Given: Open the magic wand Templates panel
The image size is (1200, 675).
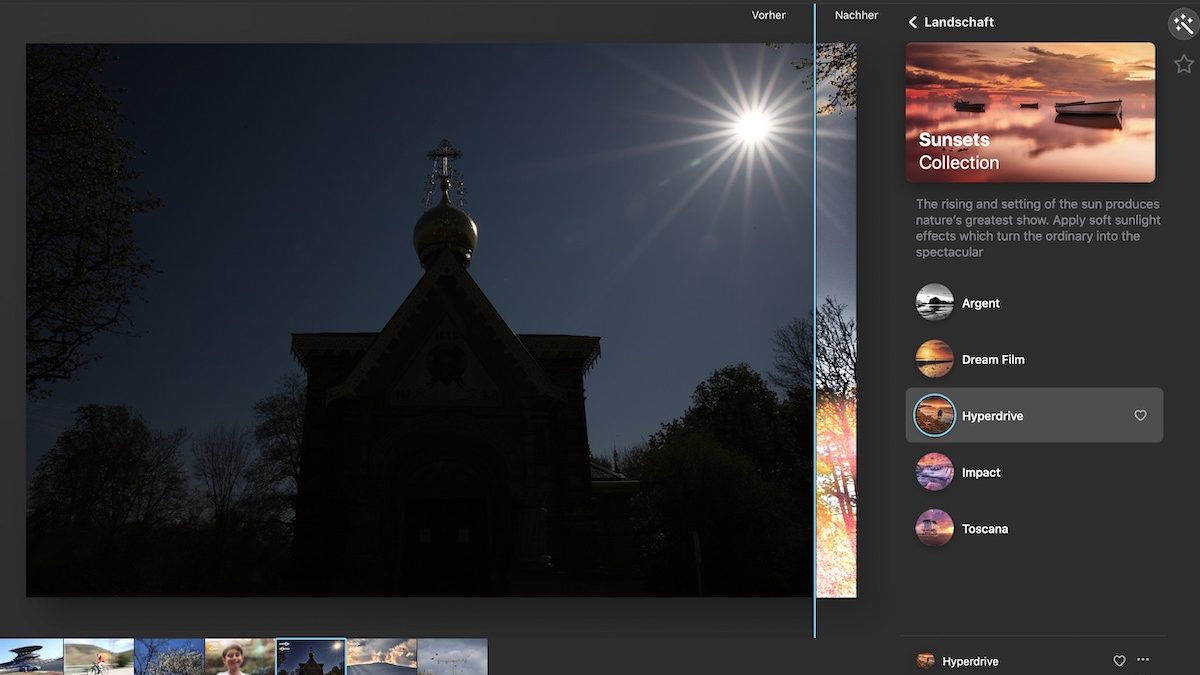Looking at the screenshot, I should 1183,24.
